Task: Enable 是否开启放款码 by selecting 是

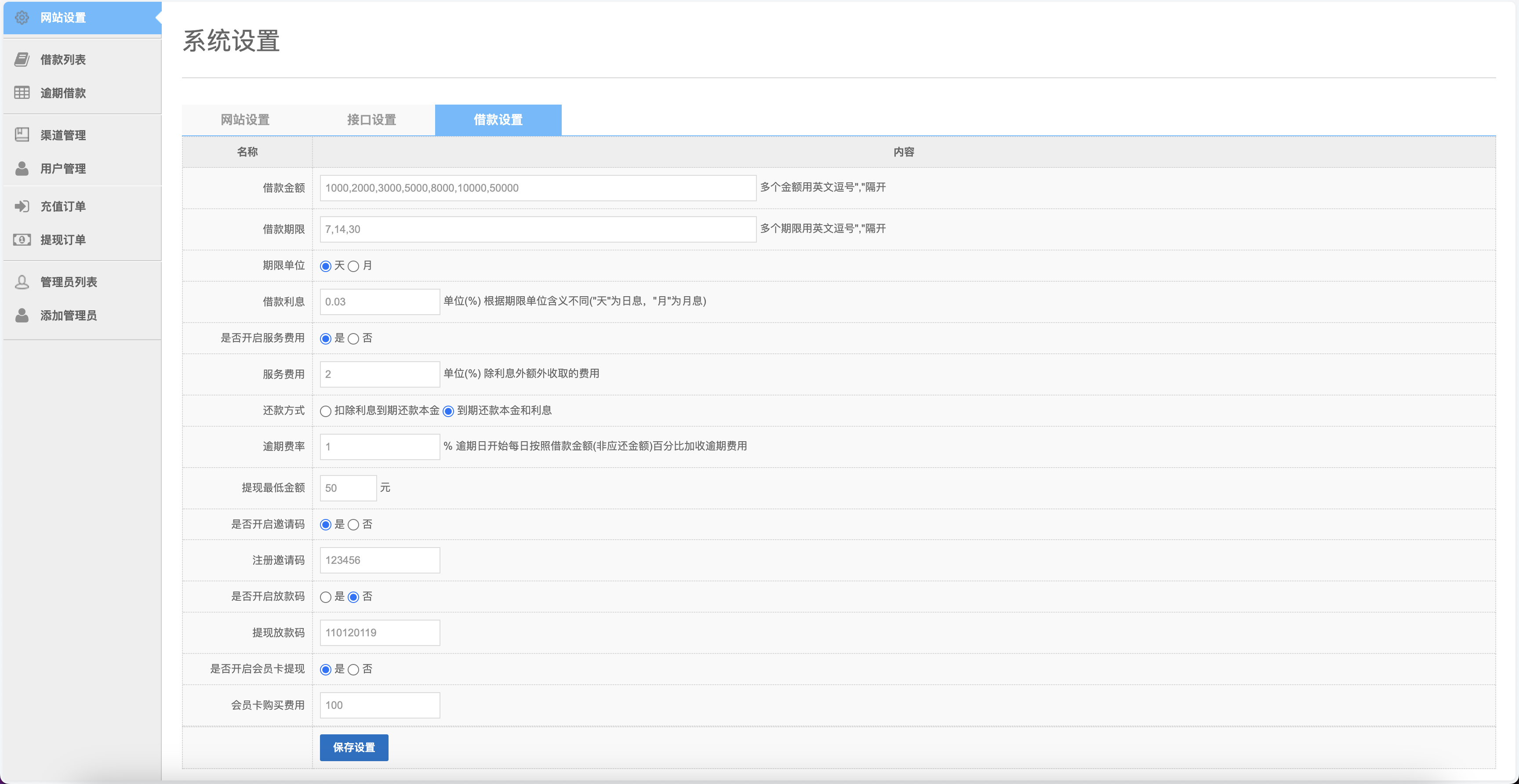Action: click(x=326, y=596)
